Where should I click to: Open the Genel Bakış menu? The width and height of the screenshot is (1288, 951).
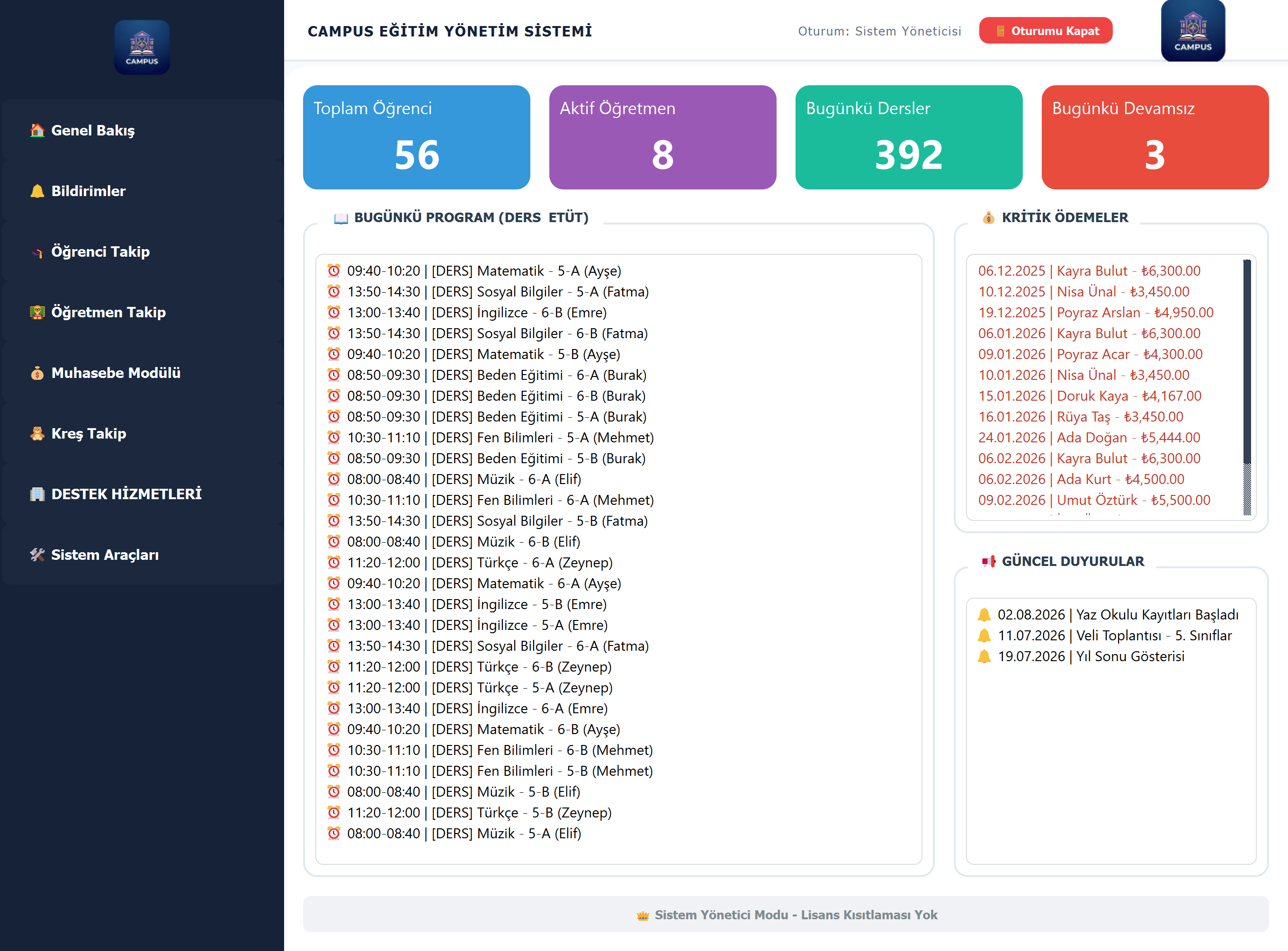tap(142, 130)
